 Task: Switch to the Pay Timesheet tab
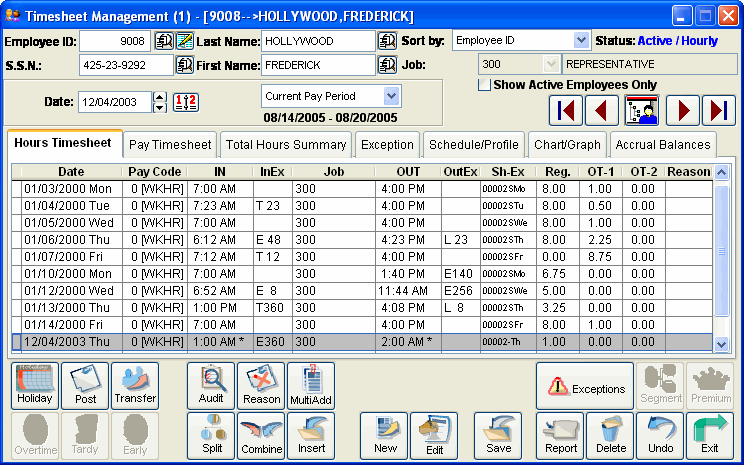170,145
